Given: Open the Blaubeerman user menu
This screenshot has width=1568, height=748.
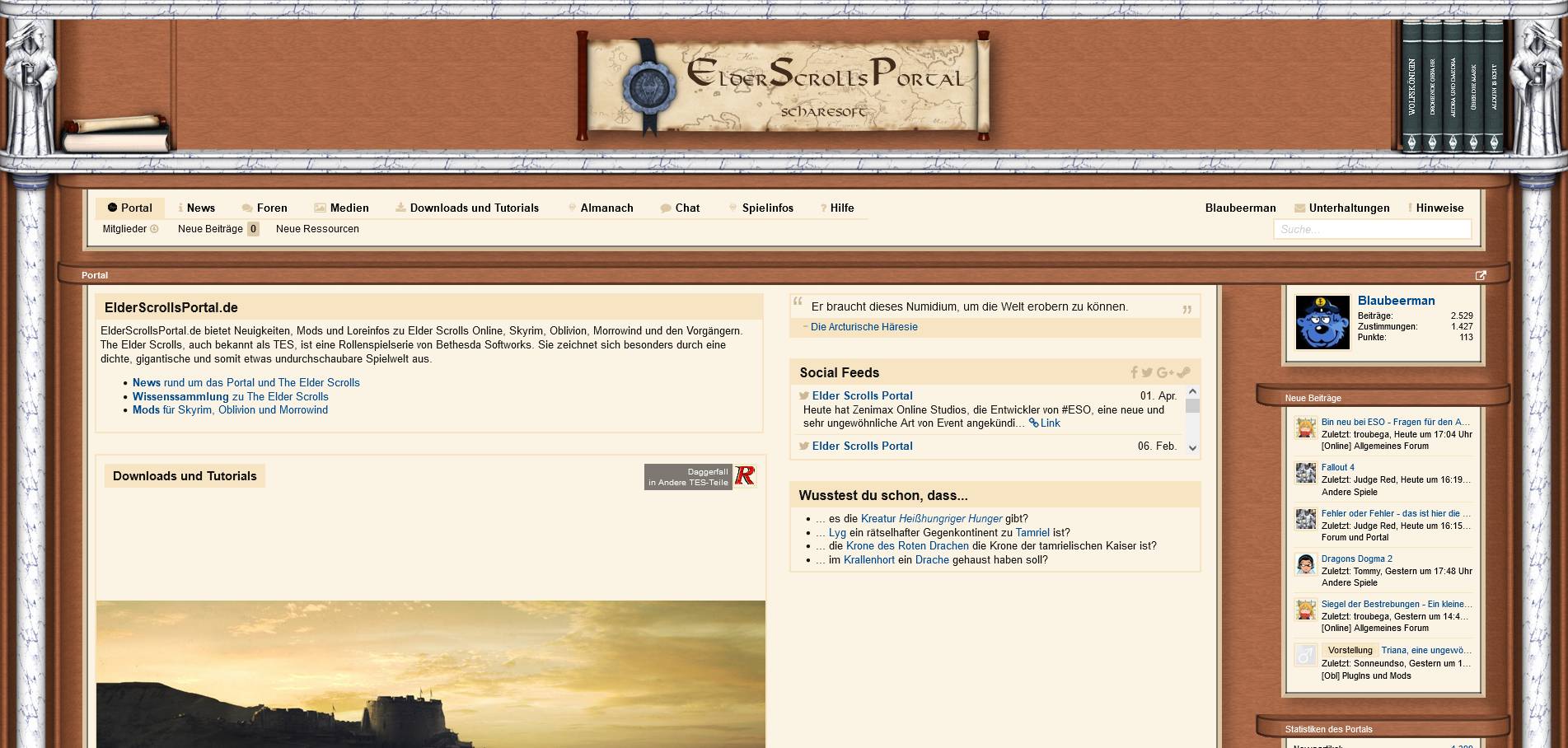Looking at the screenshot, I should pos(1240,208).
